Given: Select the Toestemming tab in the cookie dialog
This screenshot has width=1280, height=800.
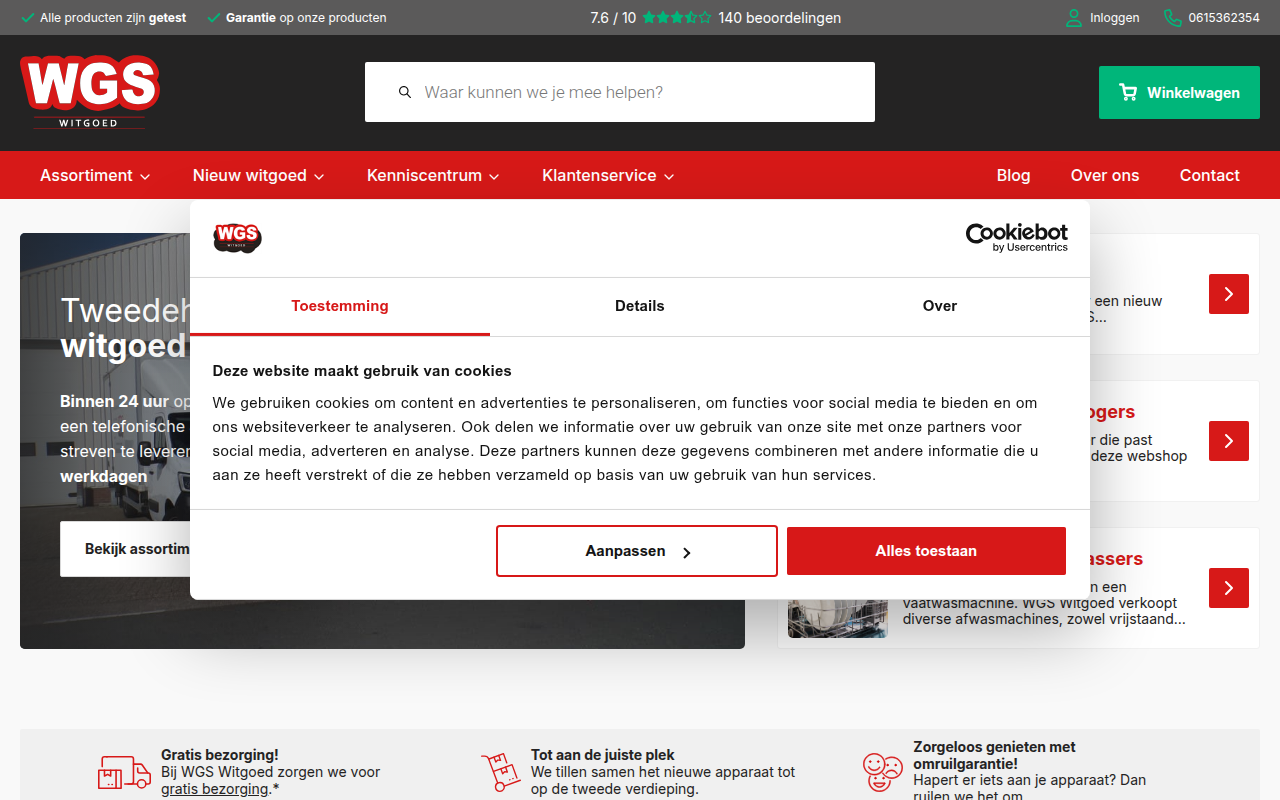Looking at the screenshot, I should [x=340, y=306].
